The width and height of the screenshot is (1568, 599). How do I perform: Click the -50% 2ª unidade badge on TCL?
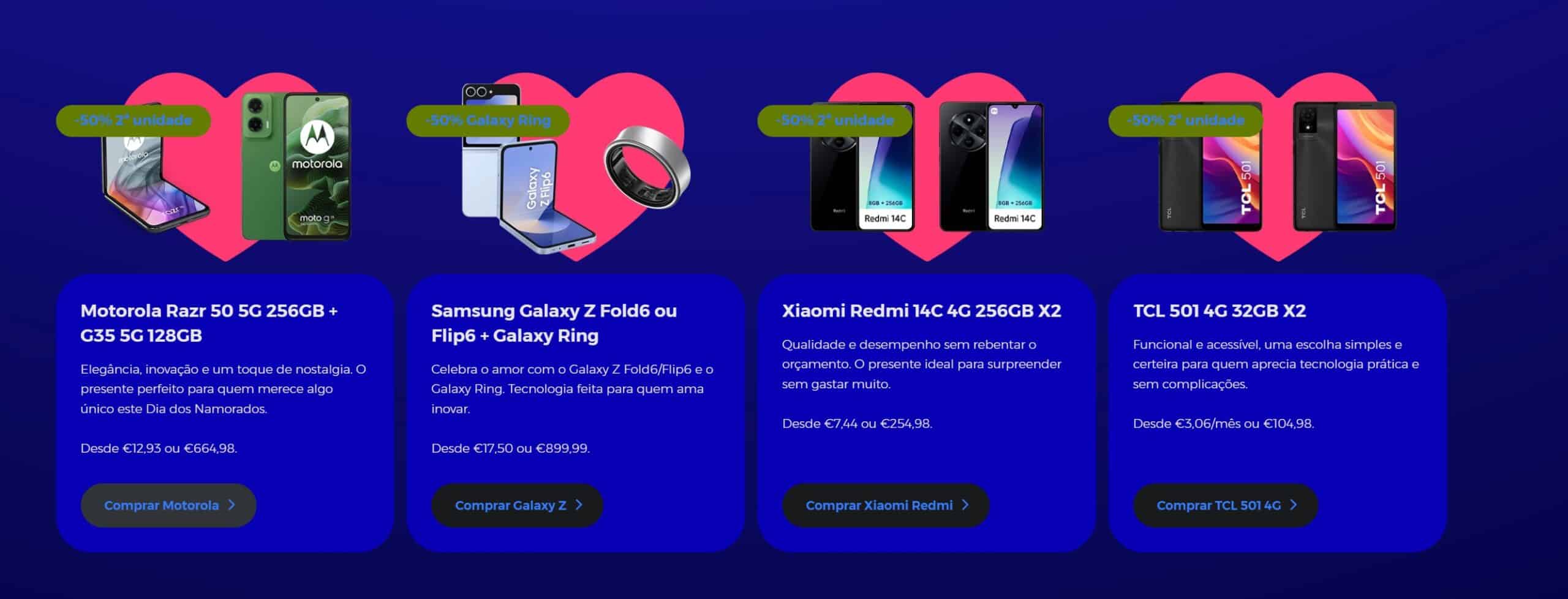point(1186,121)
